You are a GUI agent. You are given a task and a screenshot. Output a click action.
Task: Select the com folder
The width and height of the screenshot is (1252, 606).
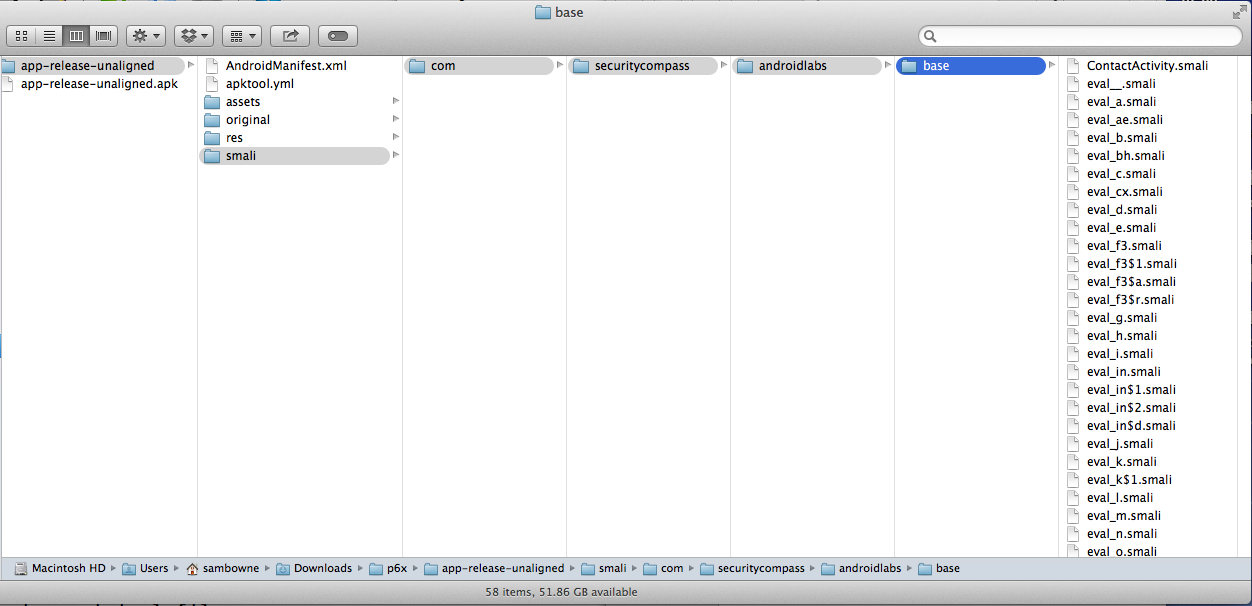coord(480,66)
